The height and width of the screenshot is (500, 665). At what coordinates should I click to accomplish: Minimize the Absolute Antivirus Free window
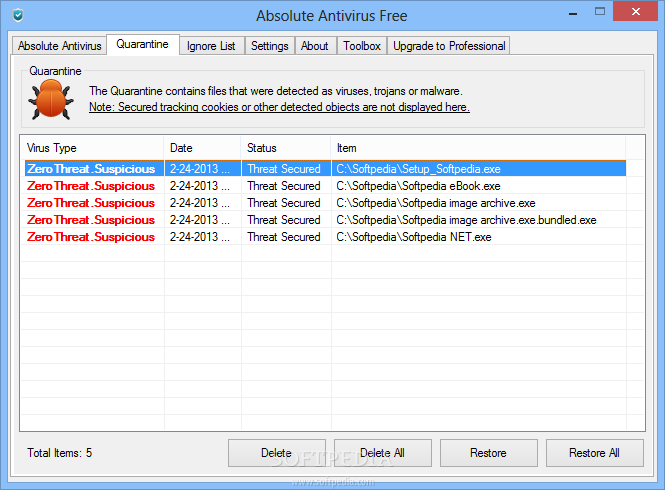click(x=573, y=14)
